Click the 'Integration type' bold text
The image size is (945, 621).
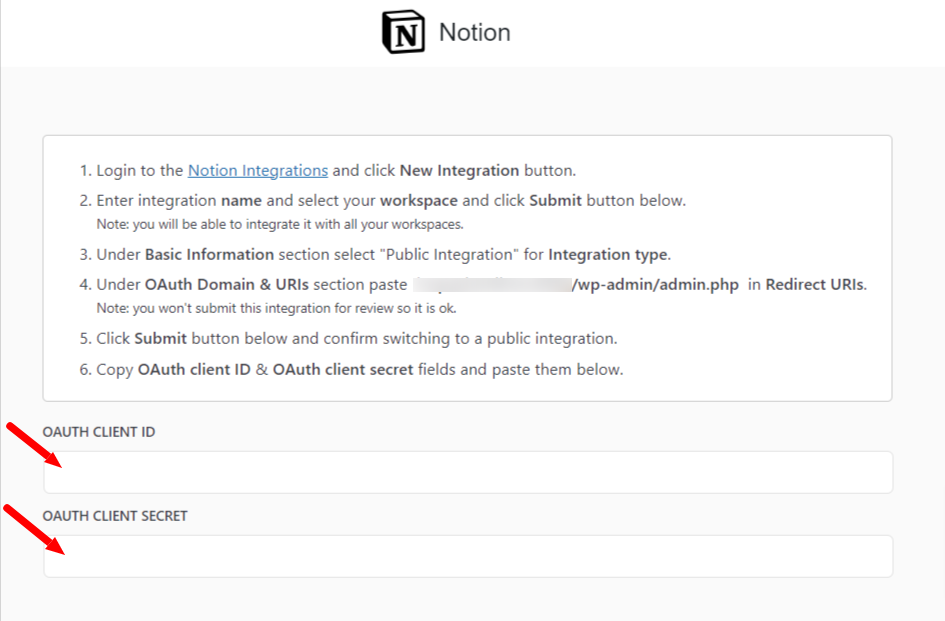(x=608, y=254)
